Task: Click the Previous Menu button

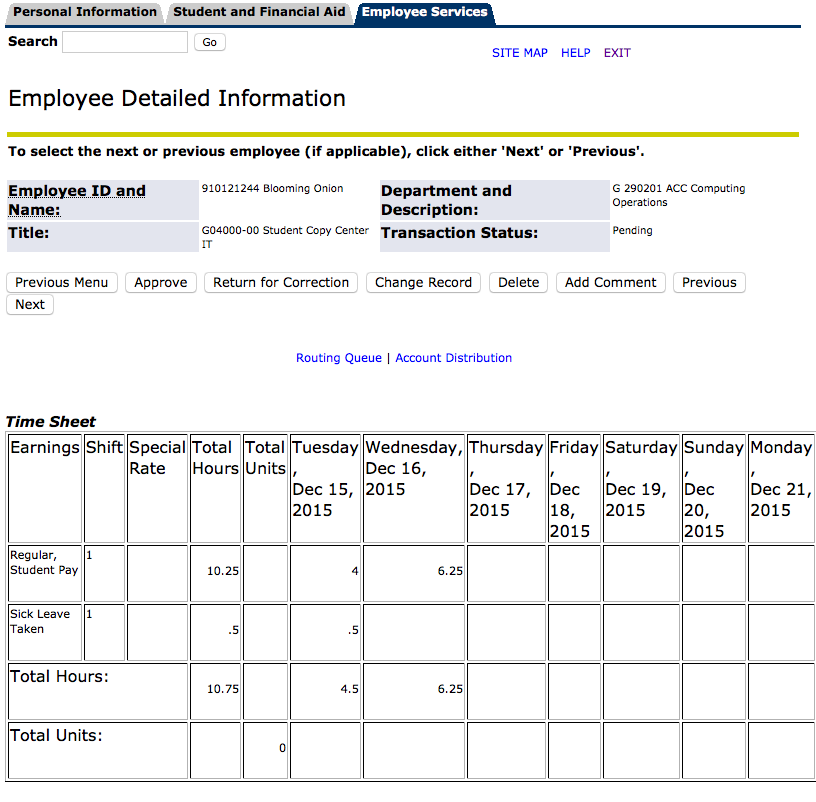Action: coord(61,283)
